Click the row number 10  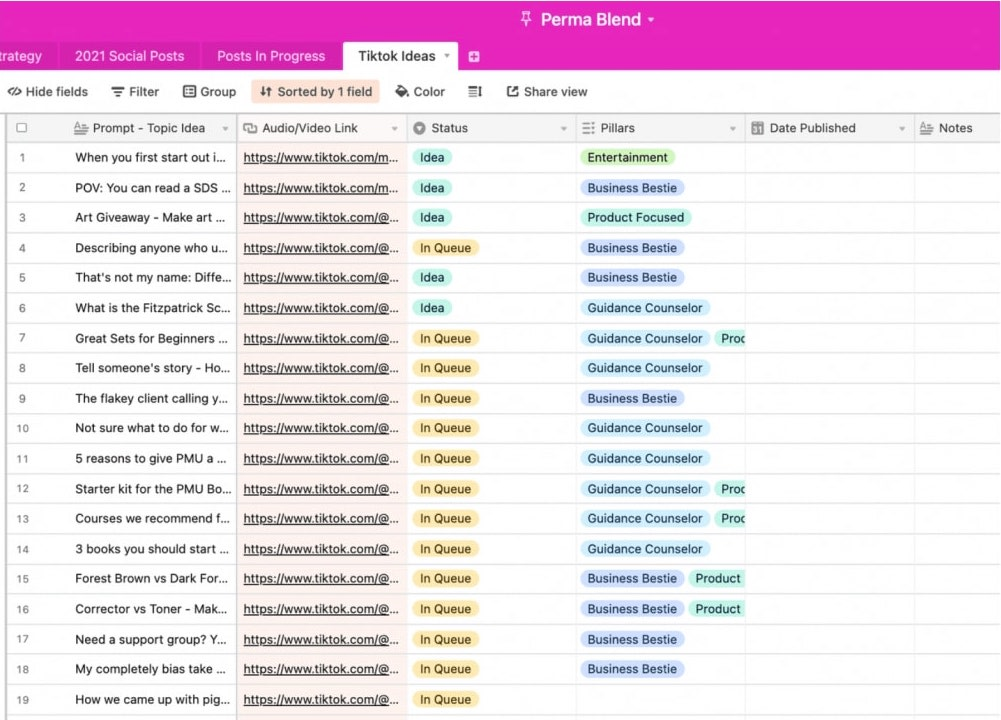pos(22,428)
